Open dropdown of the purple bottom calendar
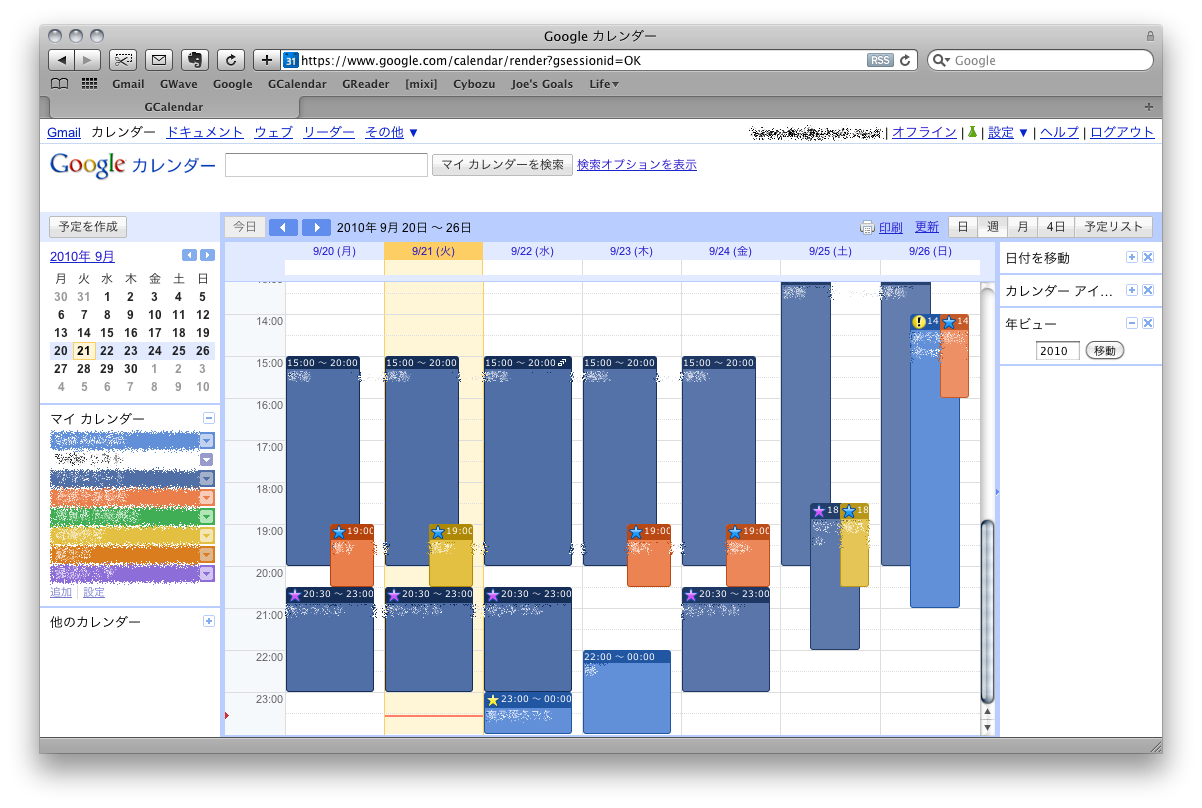The image size is (1202, 808). pos(207,573)
